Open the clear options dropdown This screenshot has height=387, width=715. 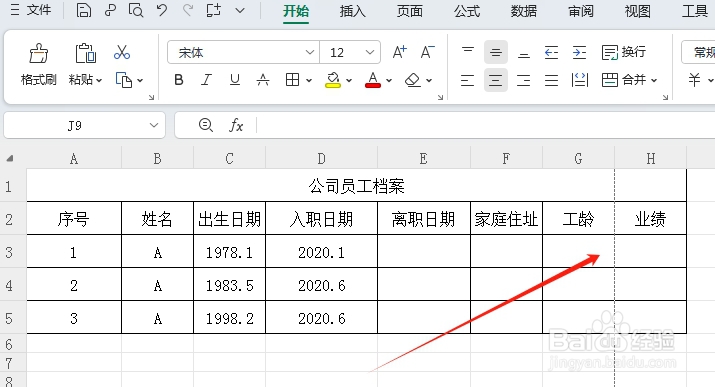[x=429, y=81]
